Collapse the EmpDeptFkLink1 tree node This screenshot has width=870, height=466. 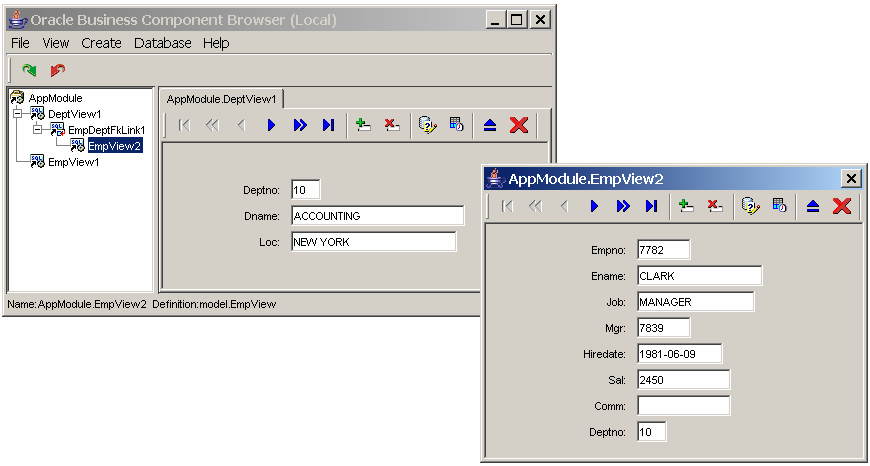pos(37,130)
